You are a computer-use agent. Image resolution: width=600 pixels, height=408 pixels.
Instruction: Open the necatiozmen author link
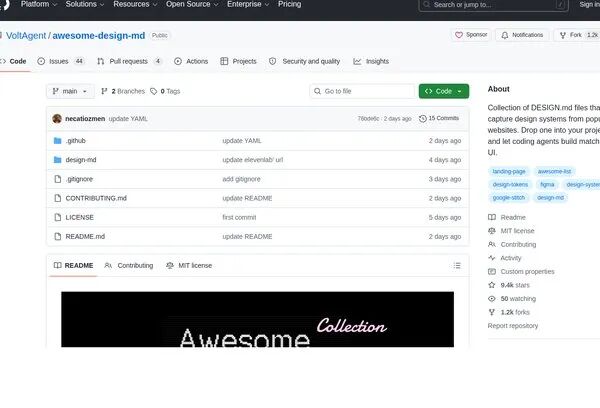[85, 119]
